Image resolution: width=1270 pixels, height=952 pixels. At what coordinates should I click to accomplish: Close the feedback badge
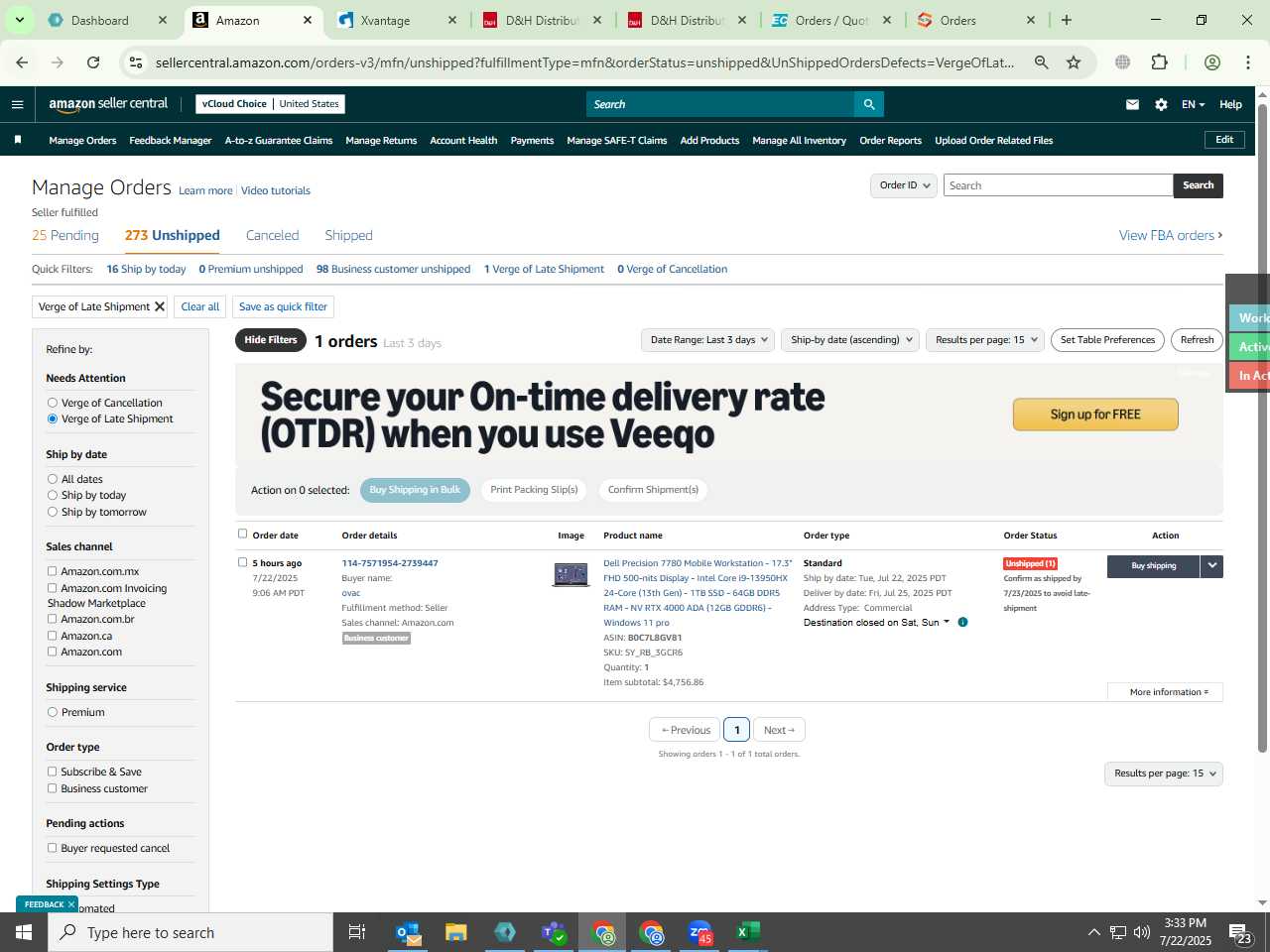pos(71,904)
